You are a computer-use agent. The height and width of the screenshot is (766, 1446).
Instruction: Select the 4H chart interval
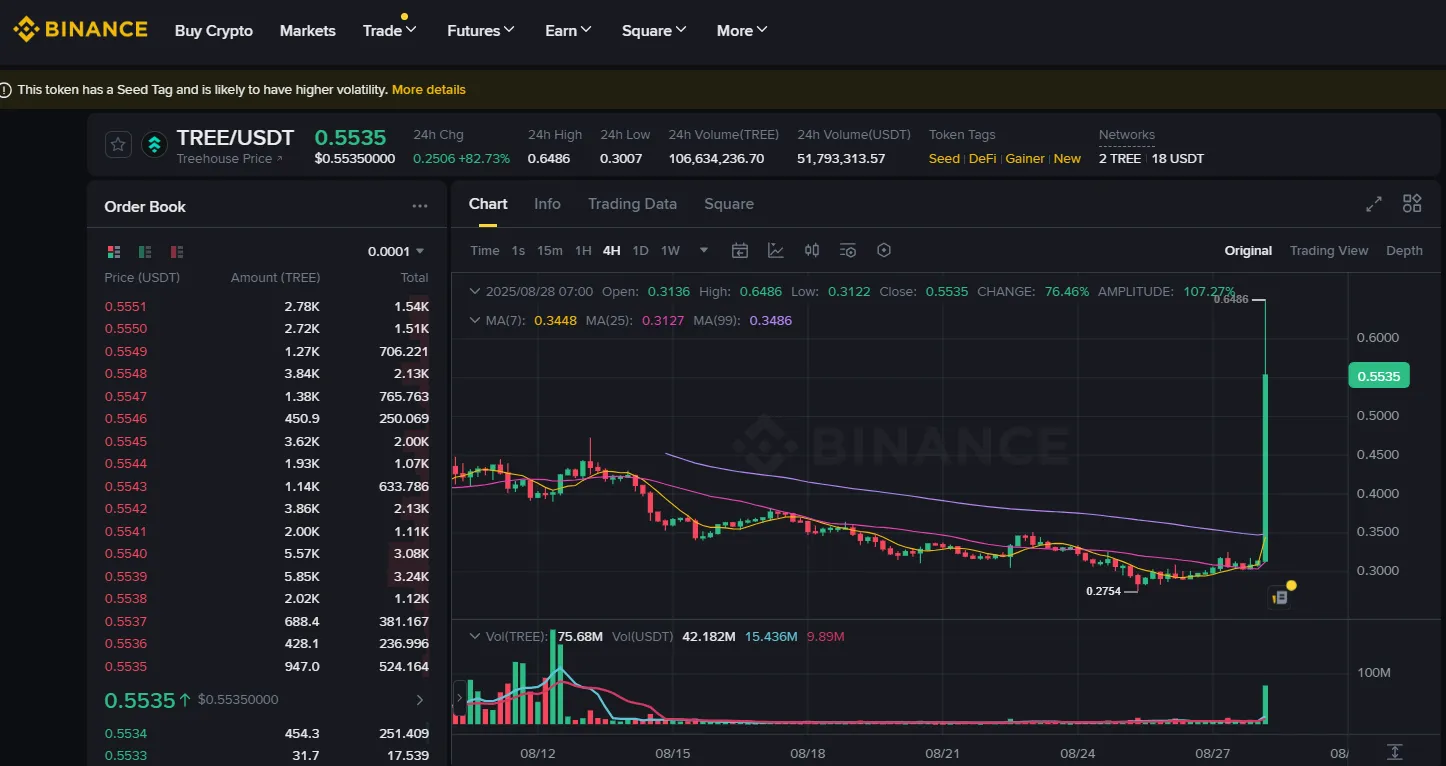coord(612,251)
